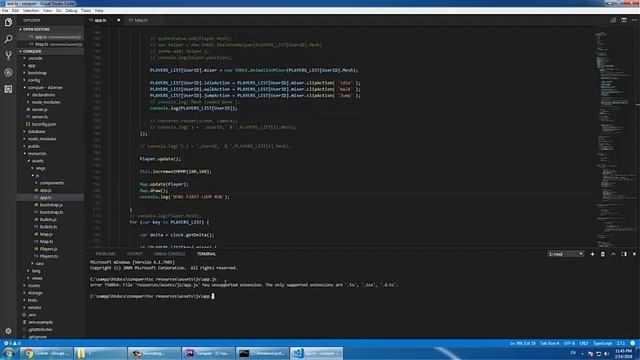Move the panel to the side
Image resolution: width=640 pixels, height=360 pixels.
(x=624, y=254)
